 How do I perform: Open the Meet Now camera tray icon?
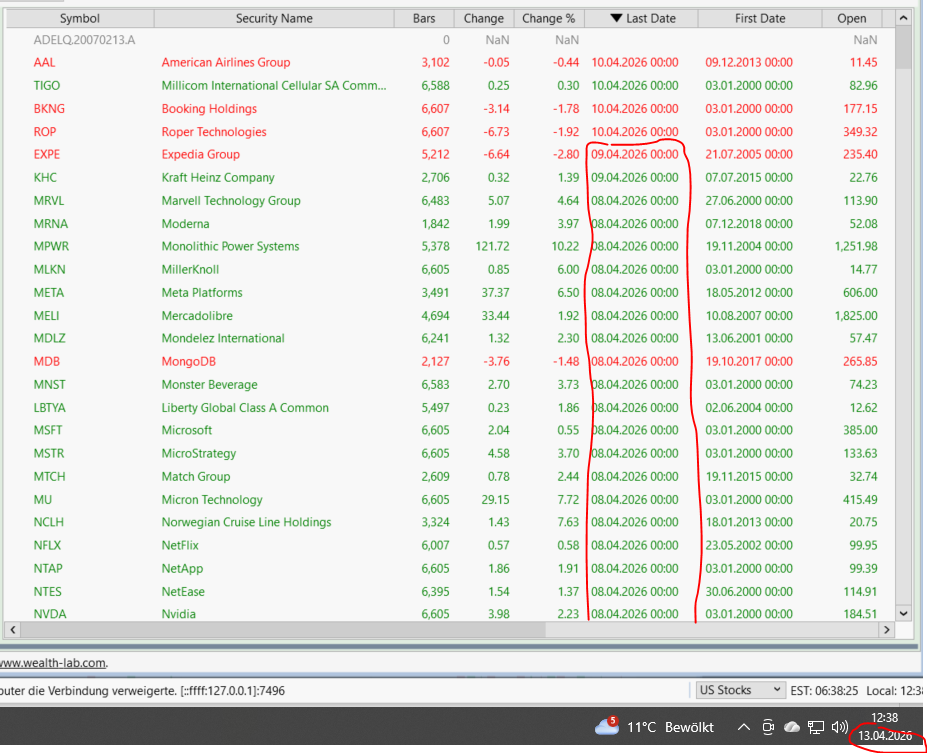coord(768,727)
